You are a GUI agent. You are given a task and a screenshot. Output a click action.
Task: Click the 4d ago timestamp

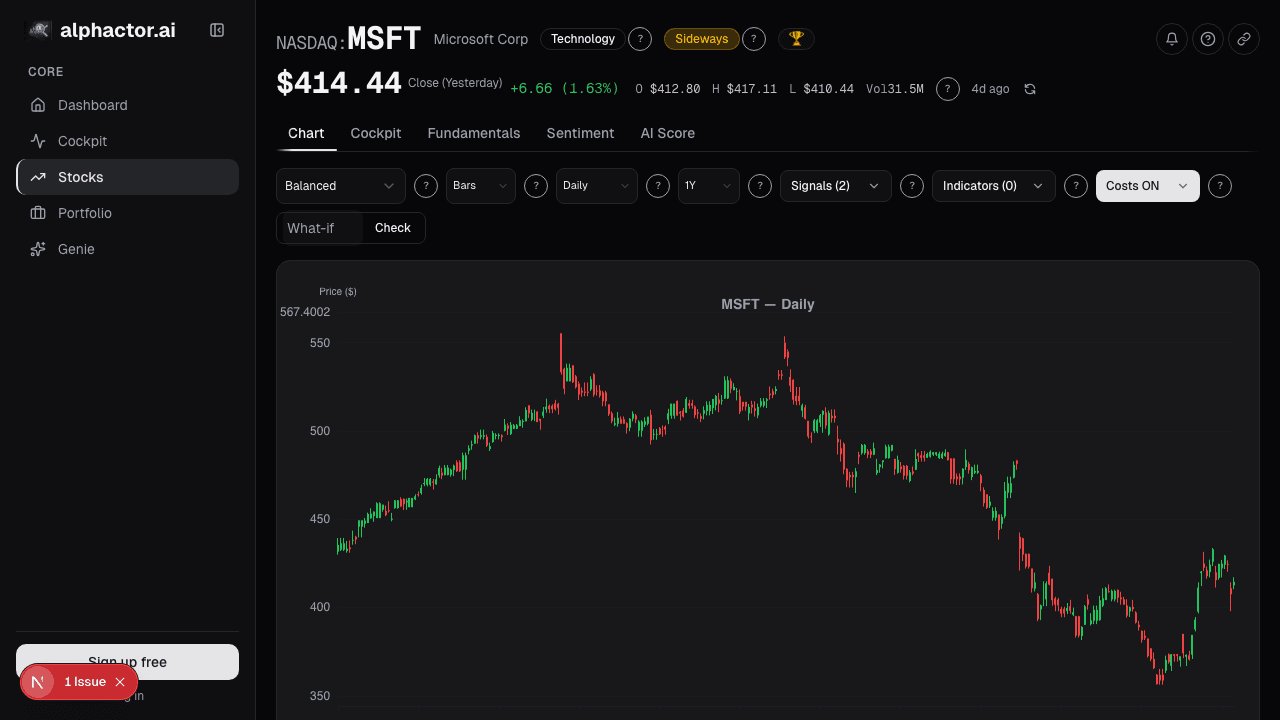pos(990,89)
